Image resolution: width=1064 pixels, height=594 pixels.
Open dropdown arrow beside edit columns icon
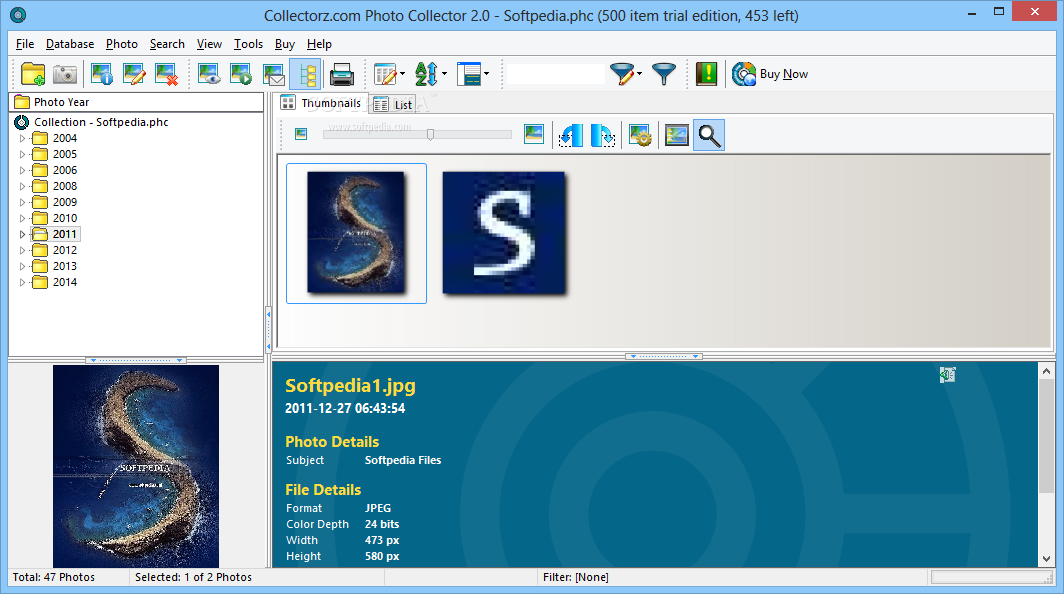click(403, 74)
